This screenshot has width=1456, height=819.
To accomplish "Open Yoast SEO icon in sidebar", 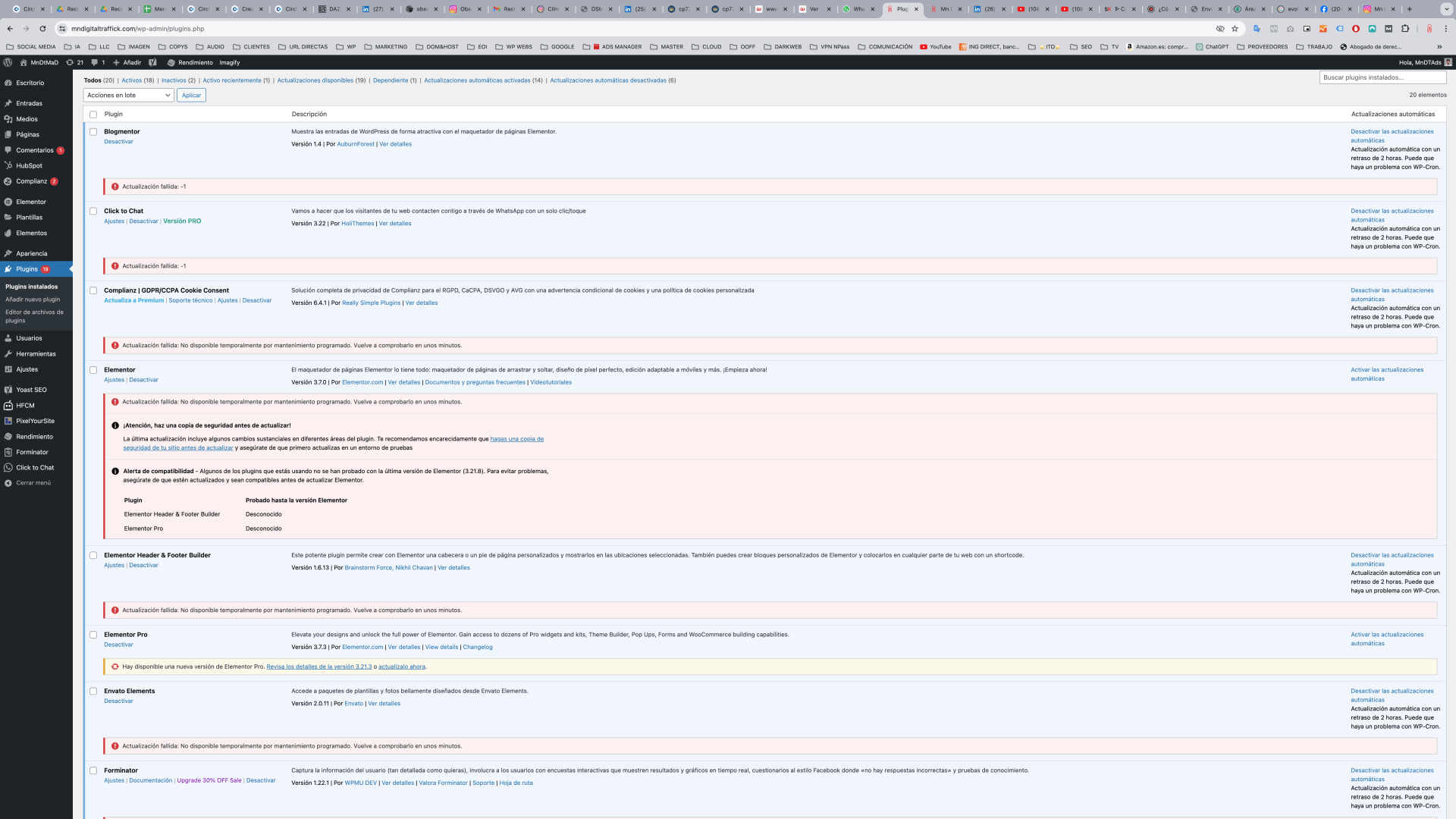I will [x=8, y=390].
